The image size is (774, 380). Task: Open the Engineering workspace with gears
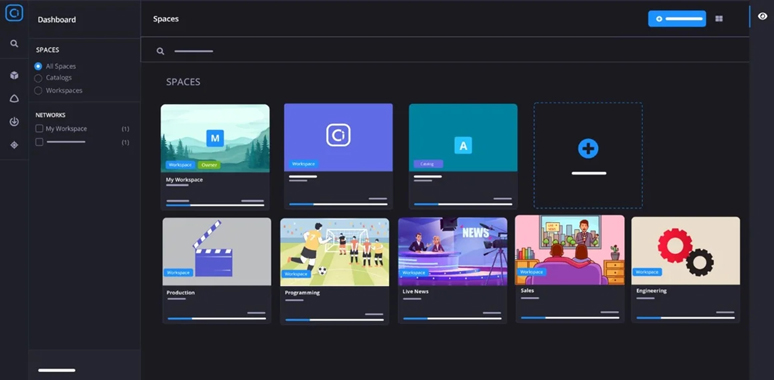point(685,269)
